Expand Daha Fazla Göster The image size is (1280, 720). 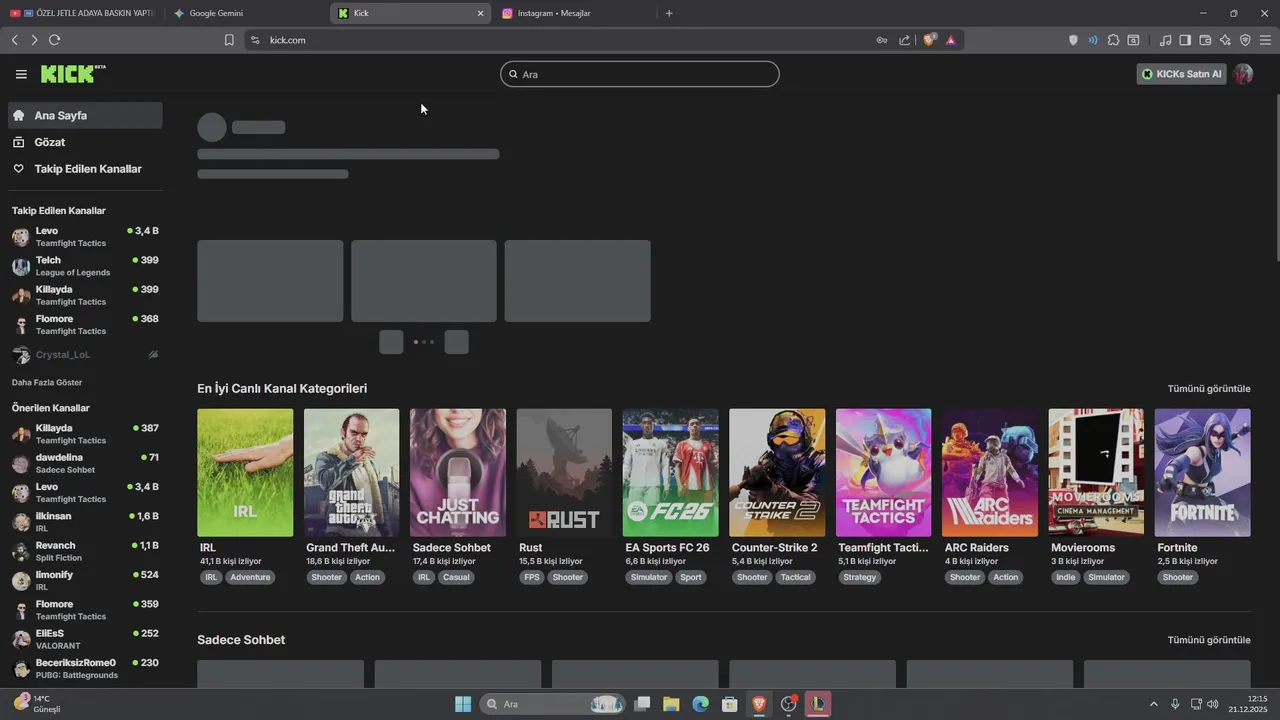tap(47, 382)
